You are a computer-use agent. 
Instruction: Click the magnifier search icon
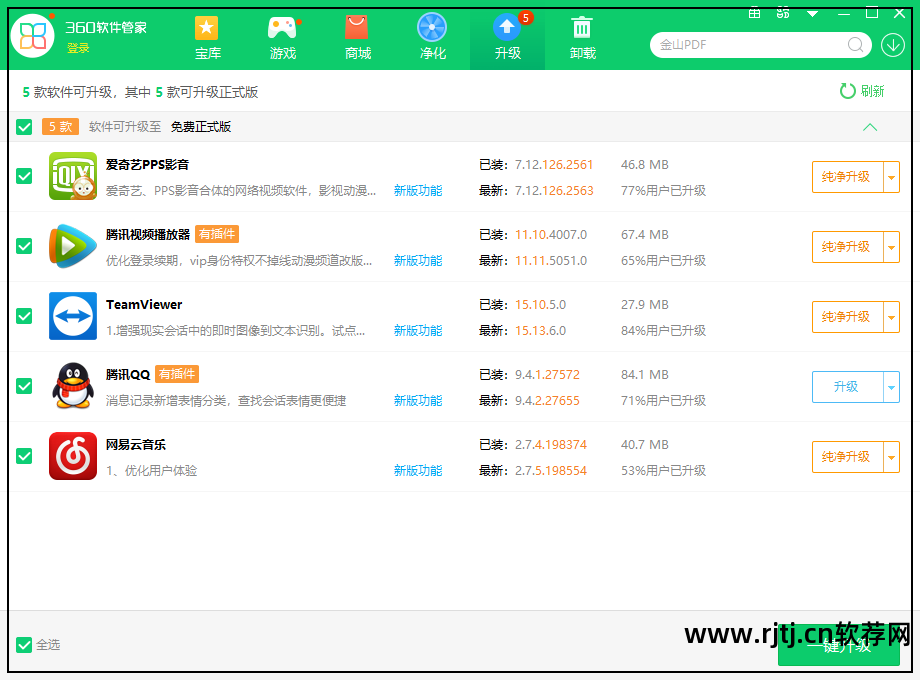pyautogui.click(x=855, y=45)
